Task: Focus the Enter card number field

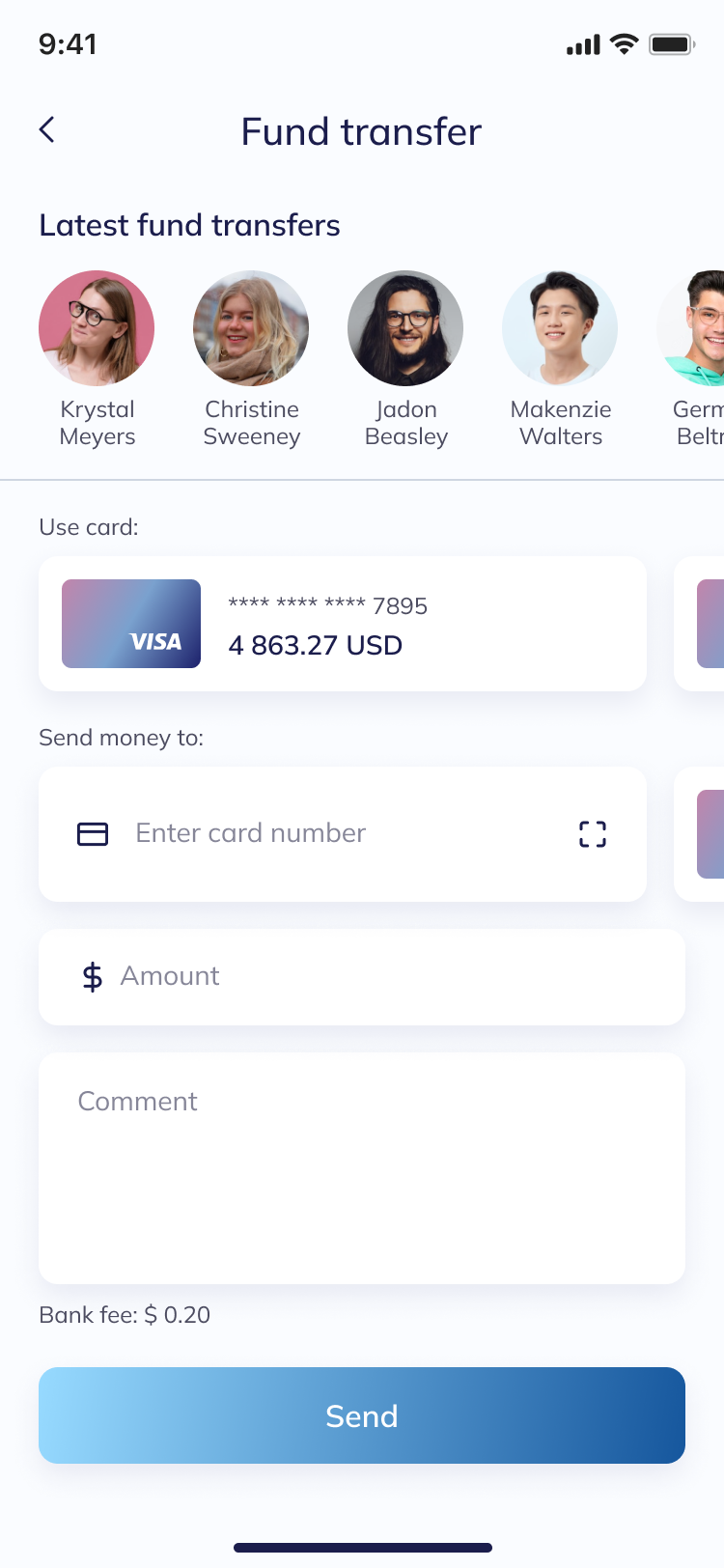Action: pyautogui.click(x=290, y=833)
